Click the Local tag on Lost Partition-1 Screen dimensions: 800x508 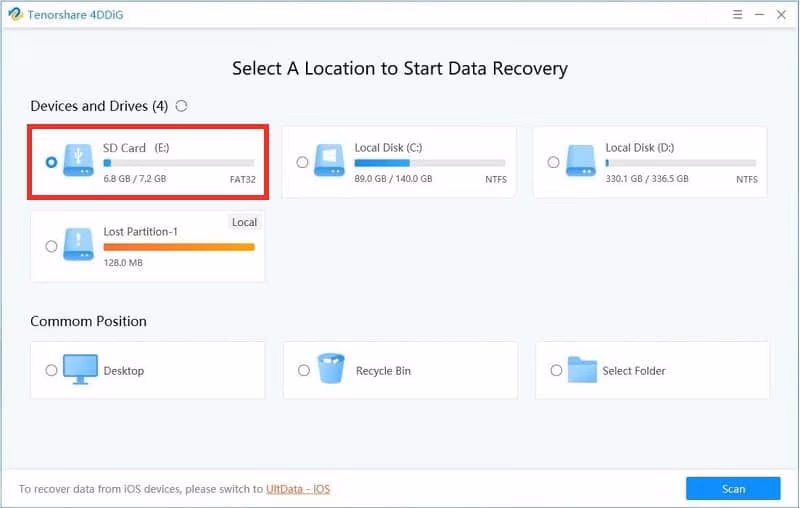[x=244, y=222]
